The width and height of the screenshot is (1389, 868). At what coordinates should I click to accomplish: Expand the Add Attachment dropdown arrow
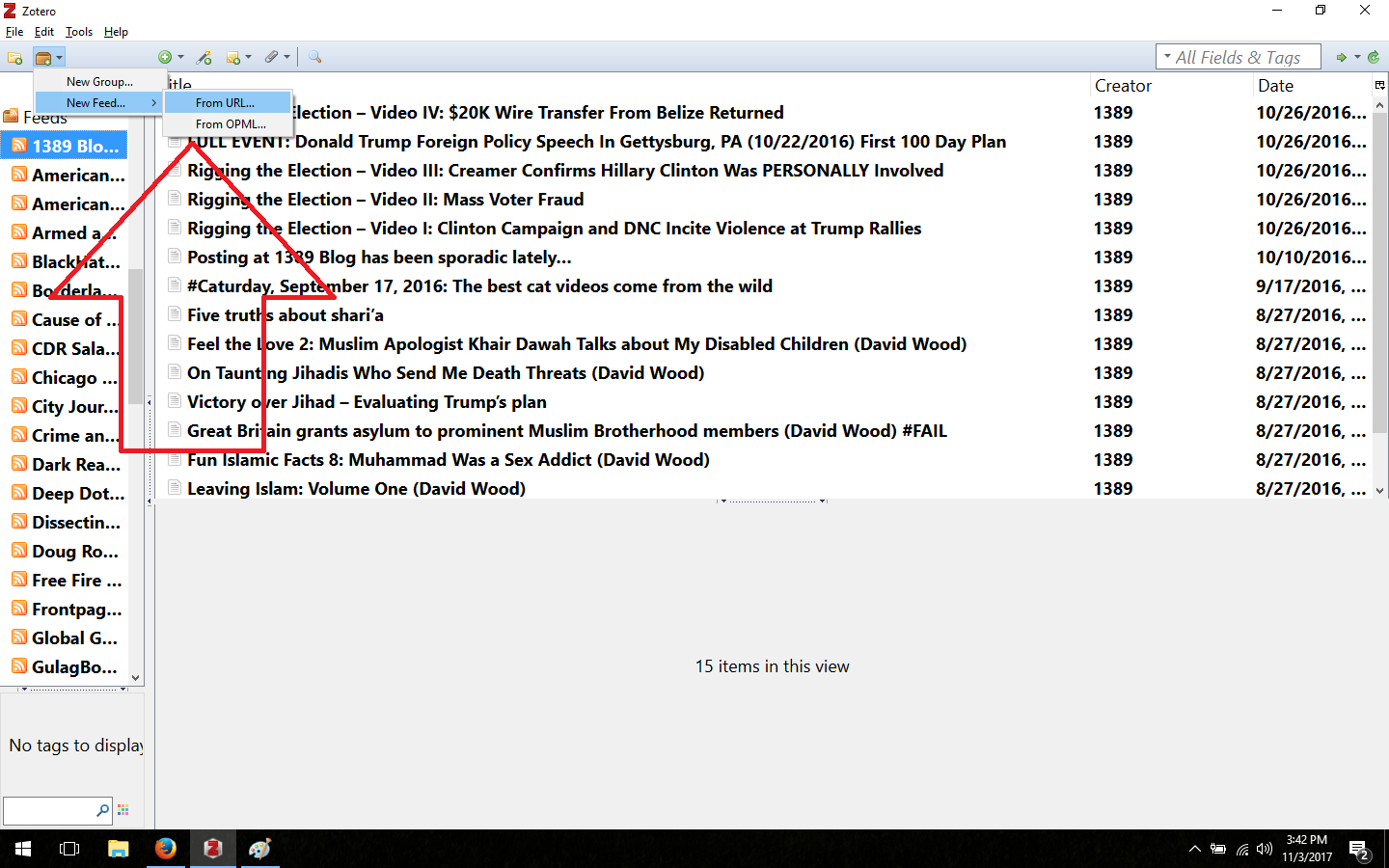(x=286, y=58)
